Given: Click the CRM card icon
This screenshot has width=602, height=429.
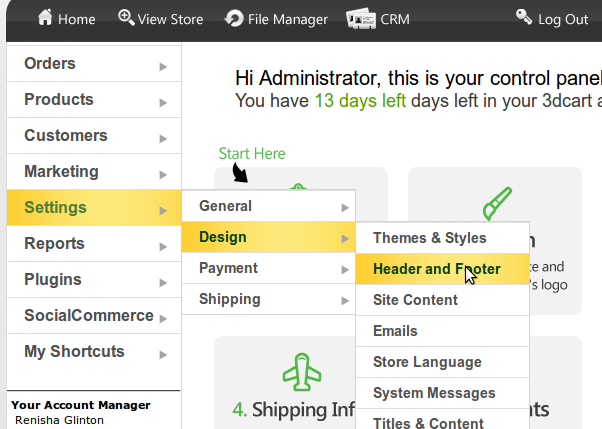Looking at the screenshot, I should pyautogui.click(x=360, y=18).
